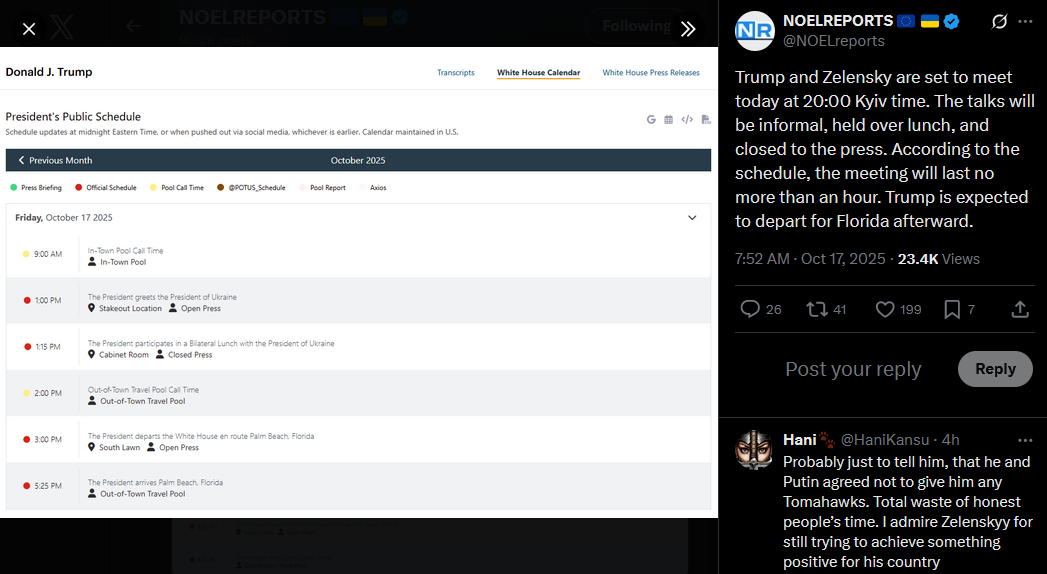
Task: Click the Google calendar G icon
Action: [x=651, y=119]
